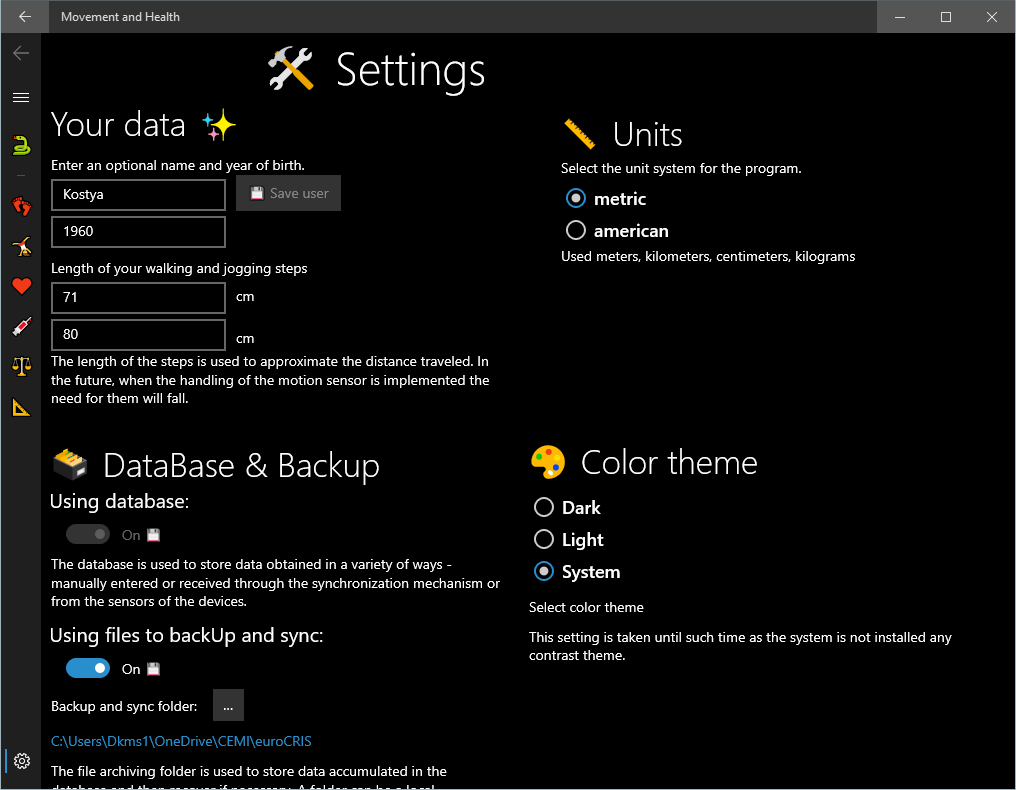Image resolution: width=1016 pixels, height=790 pixels.
Task: Select the american units radio button
Action: 576,231
